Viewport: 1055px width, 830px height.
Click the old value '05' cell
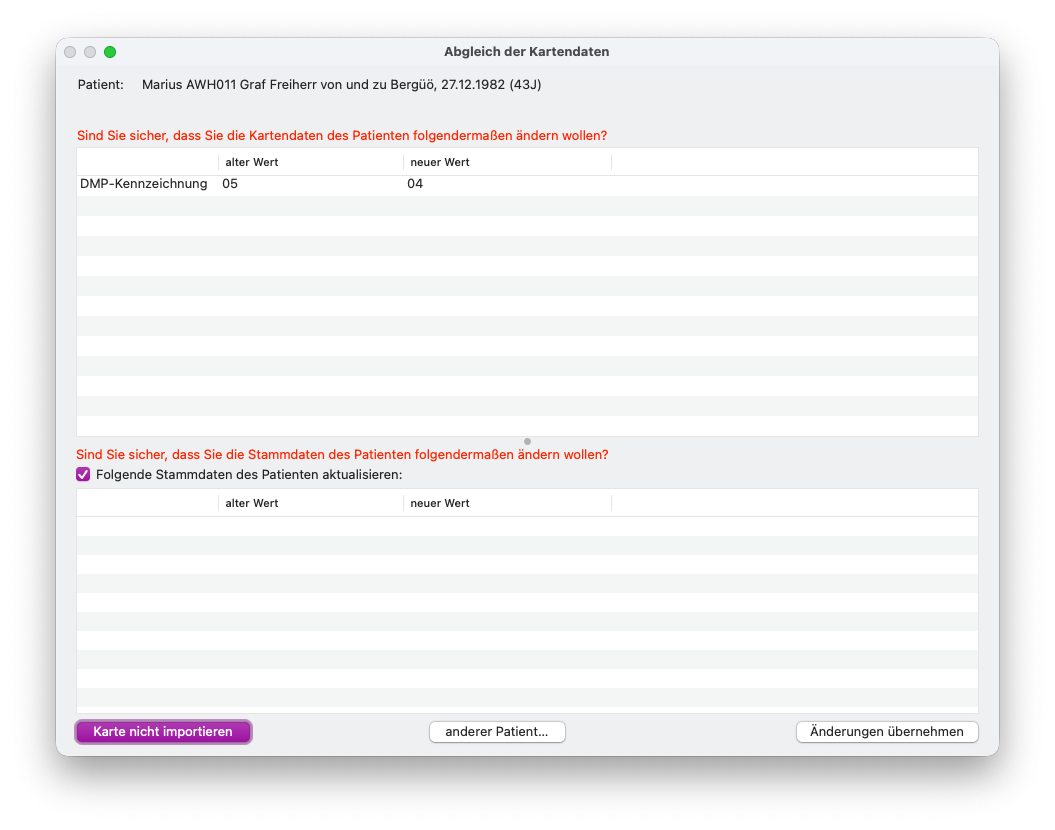click(x=230, y=184)
